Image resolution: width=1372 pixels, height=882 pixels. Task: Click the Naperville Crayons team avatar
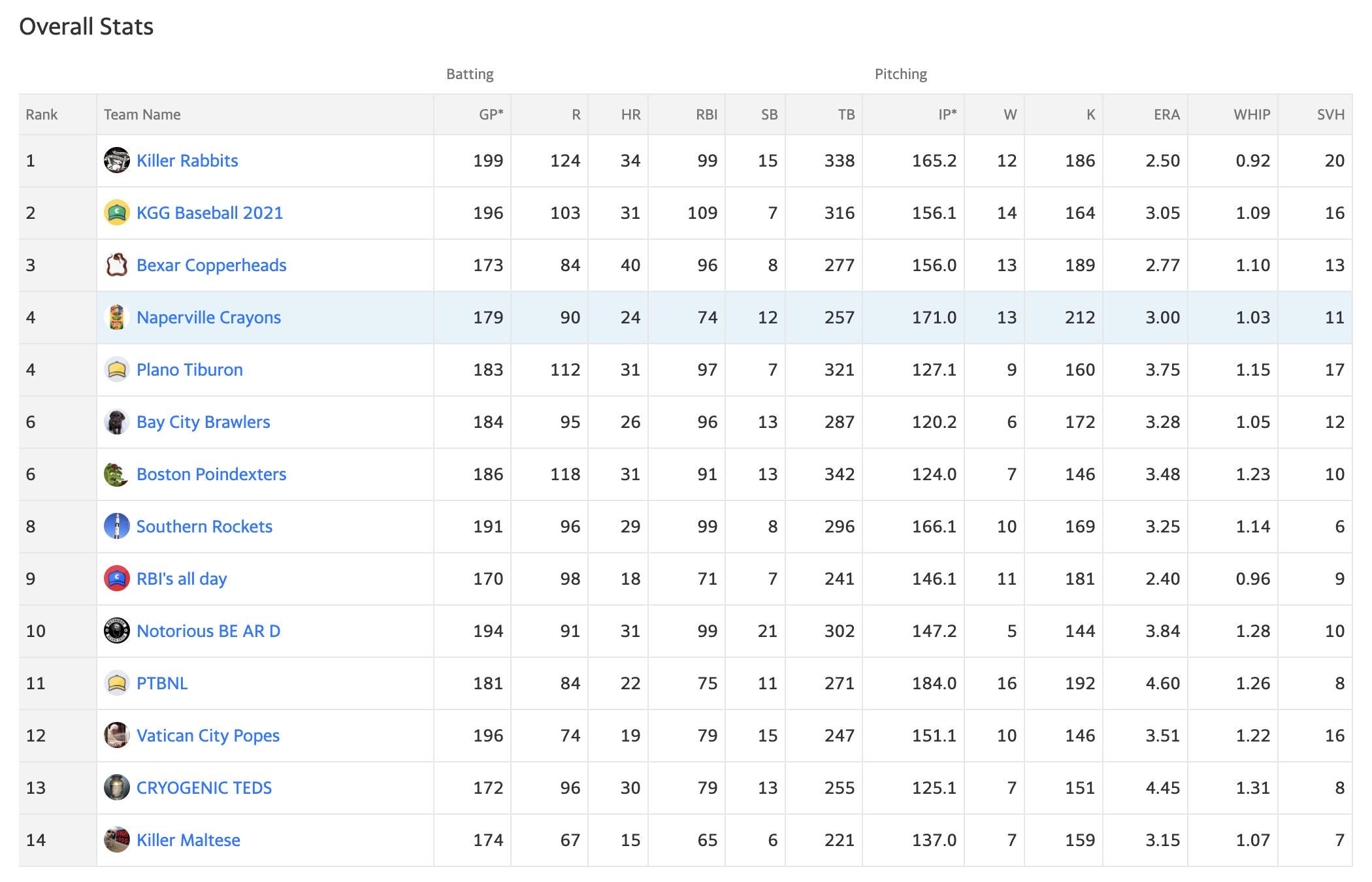point(116,317)
